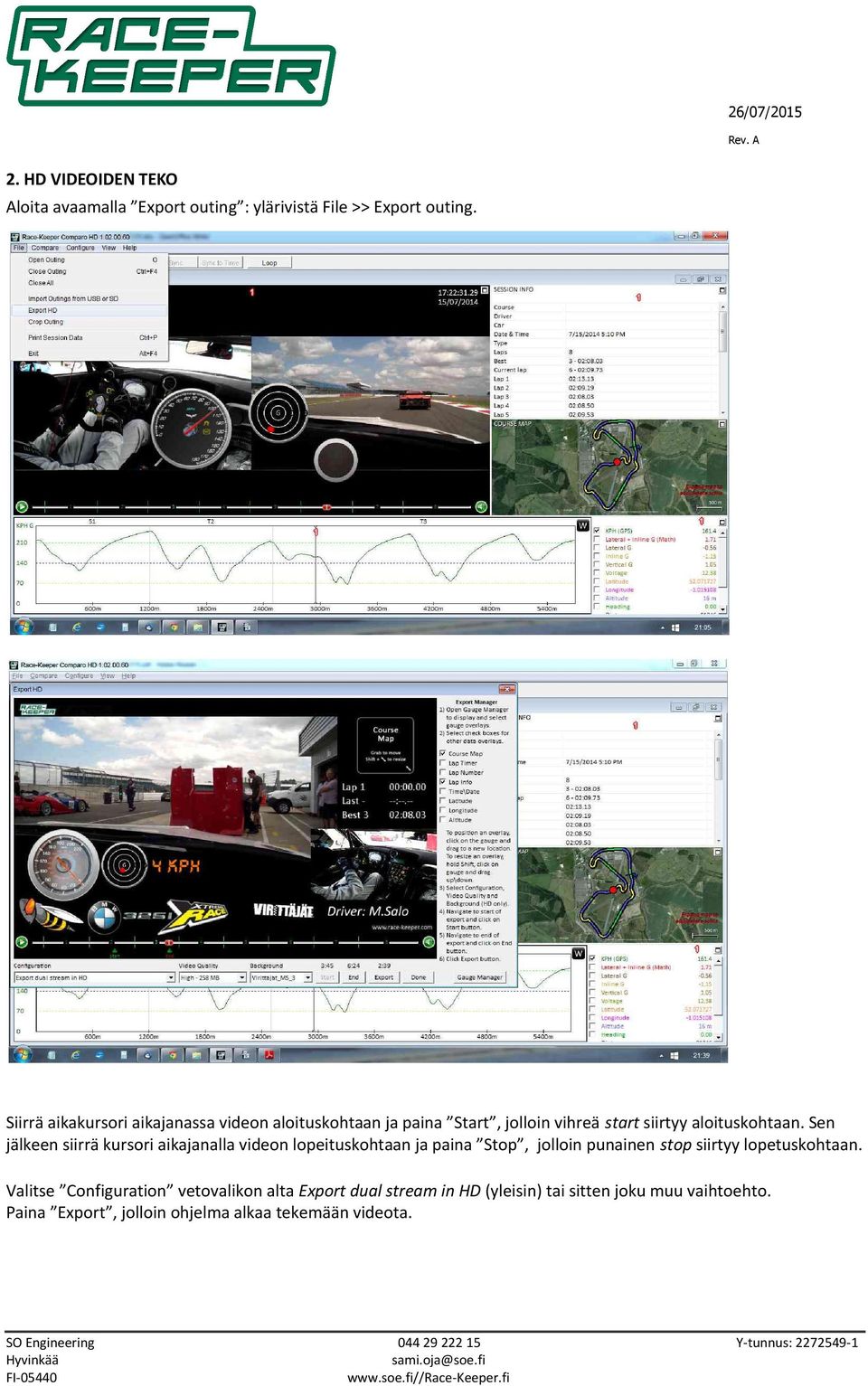Open the View menu in bottom screenshot

click(x=107, y=676)
